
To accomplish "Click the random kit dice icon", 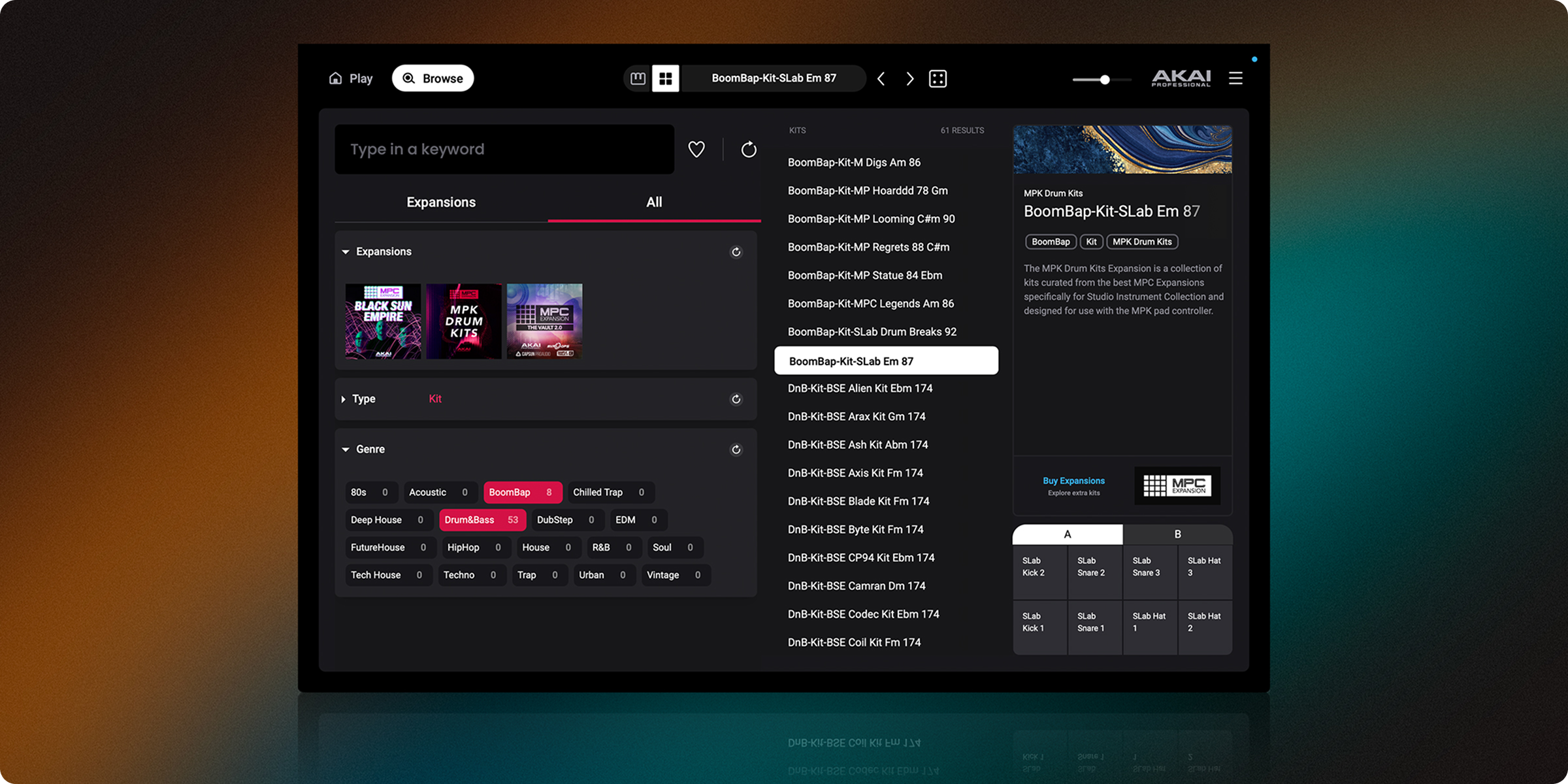I will click(x=938, y=79).
